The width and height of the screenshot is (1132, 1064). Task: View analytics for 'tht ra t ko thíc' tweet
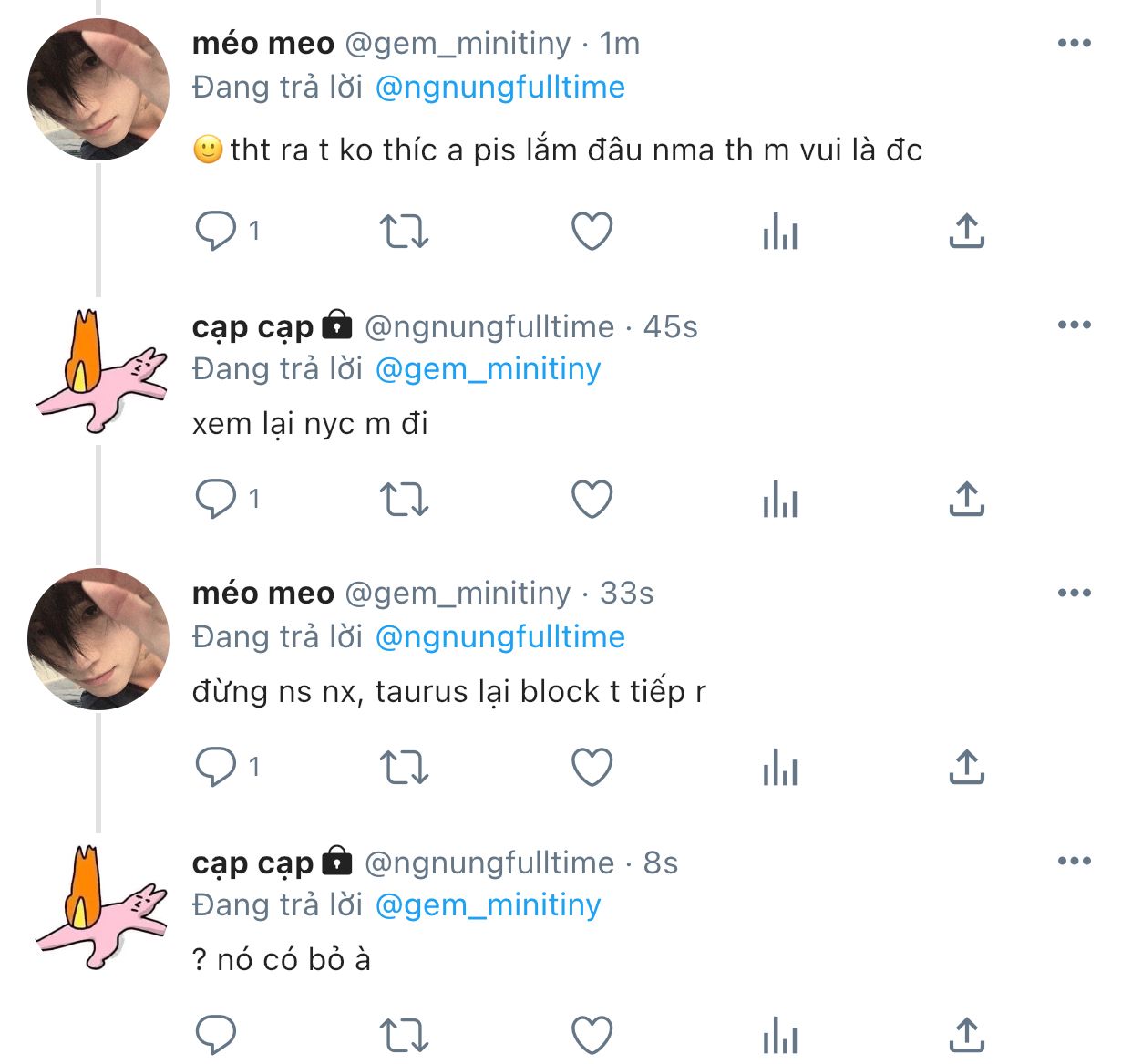point(780,231)
